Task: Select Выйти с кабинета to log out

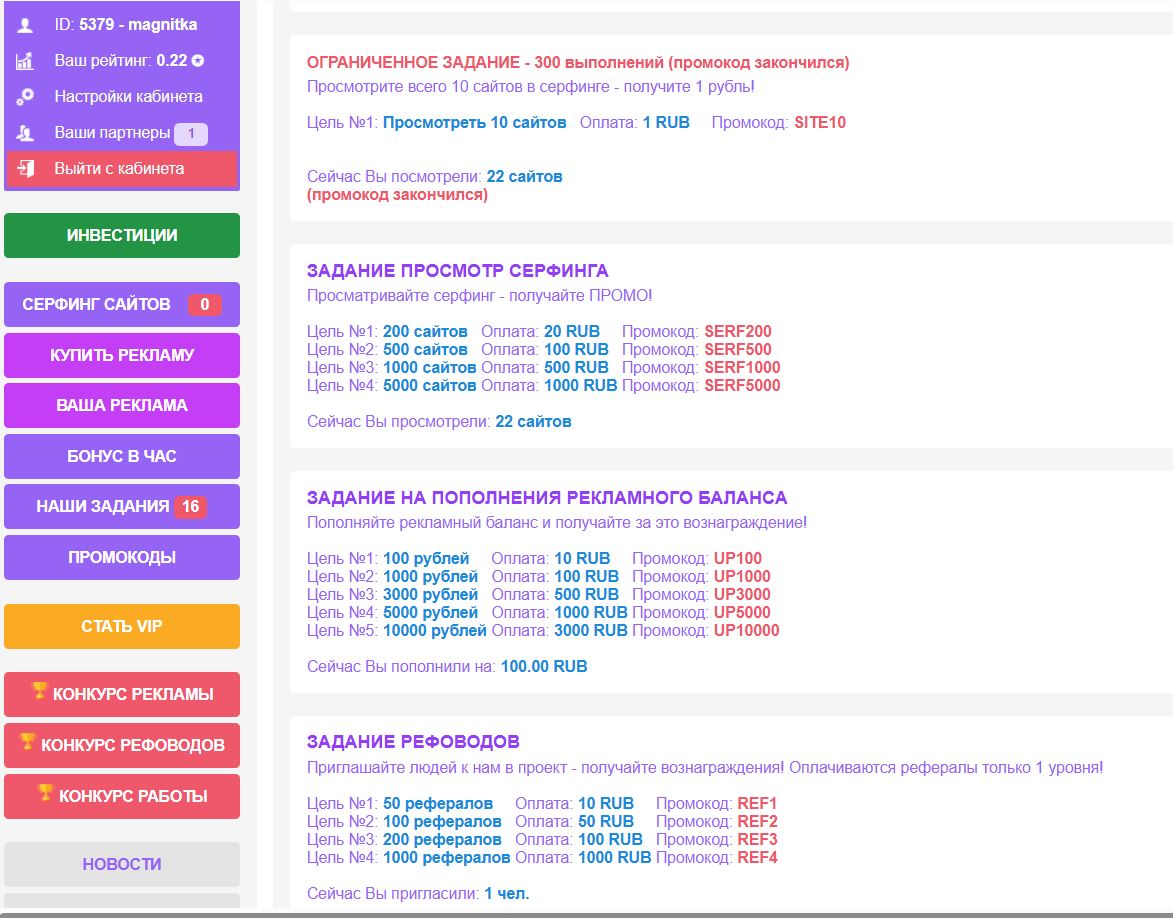Action: tap(122, 168)
